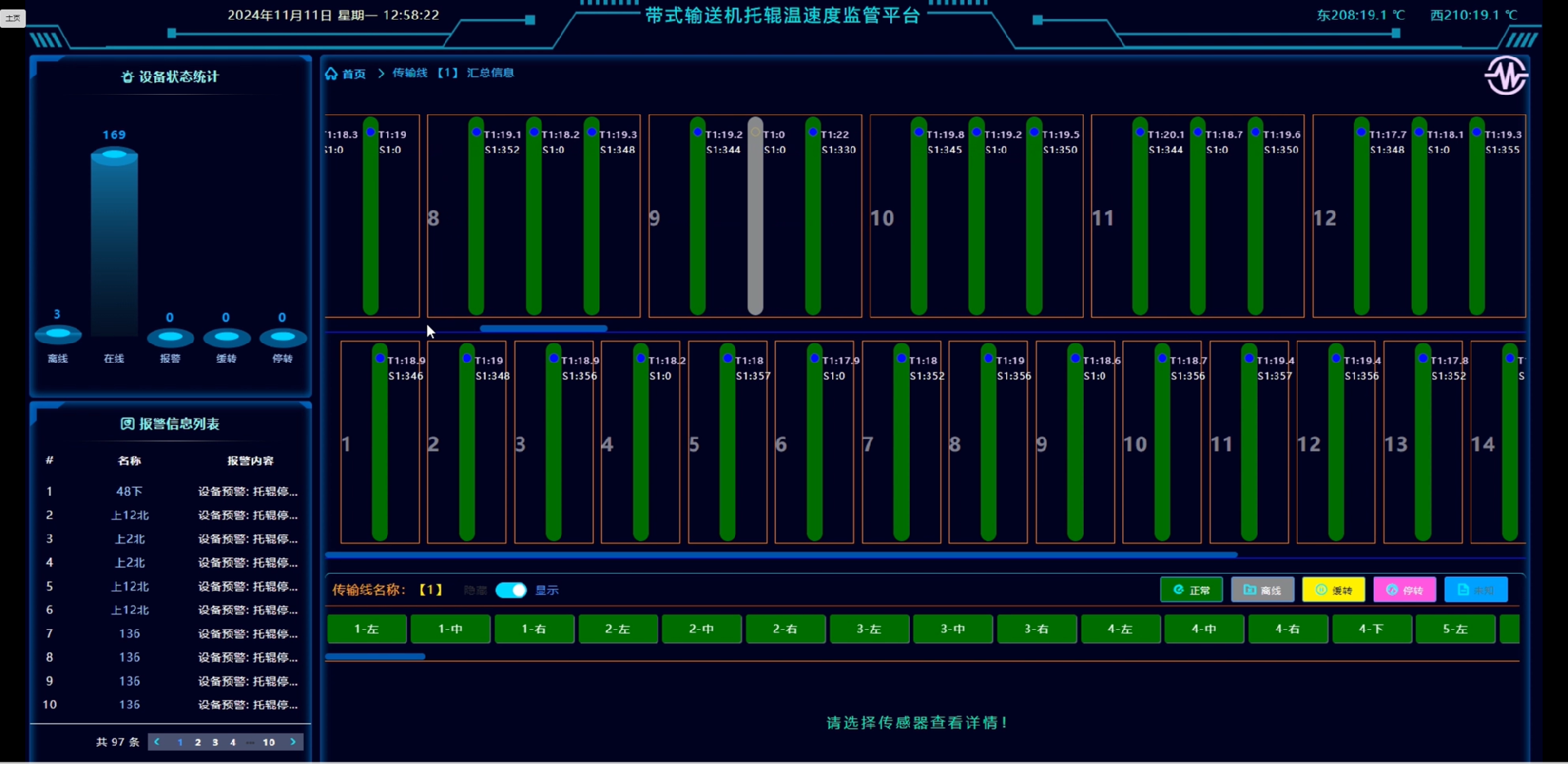Click the alarm icon beside 设备状态统计
Screen dimensions: 1568x764
click(127, 77)
